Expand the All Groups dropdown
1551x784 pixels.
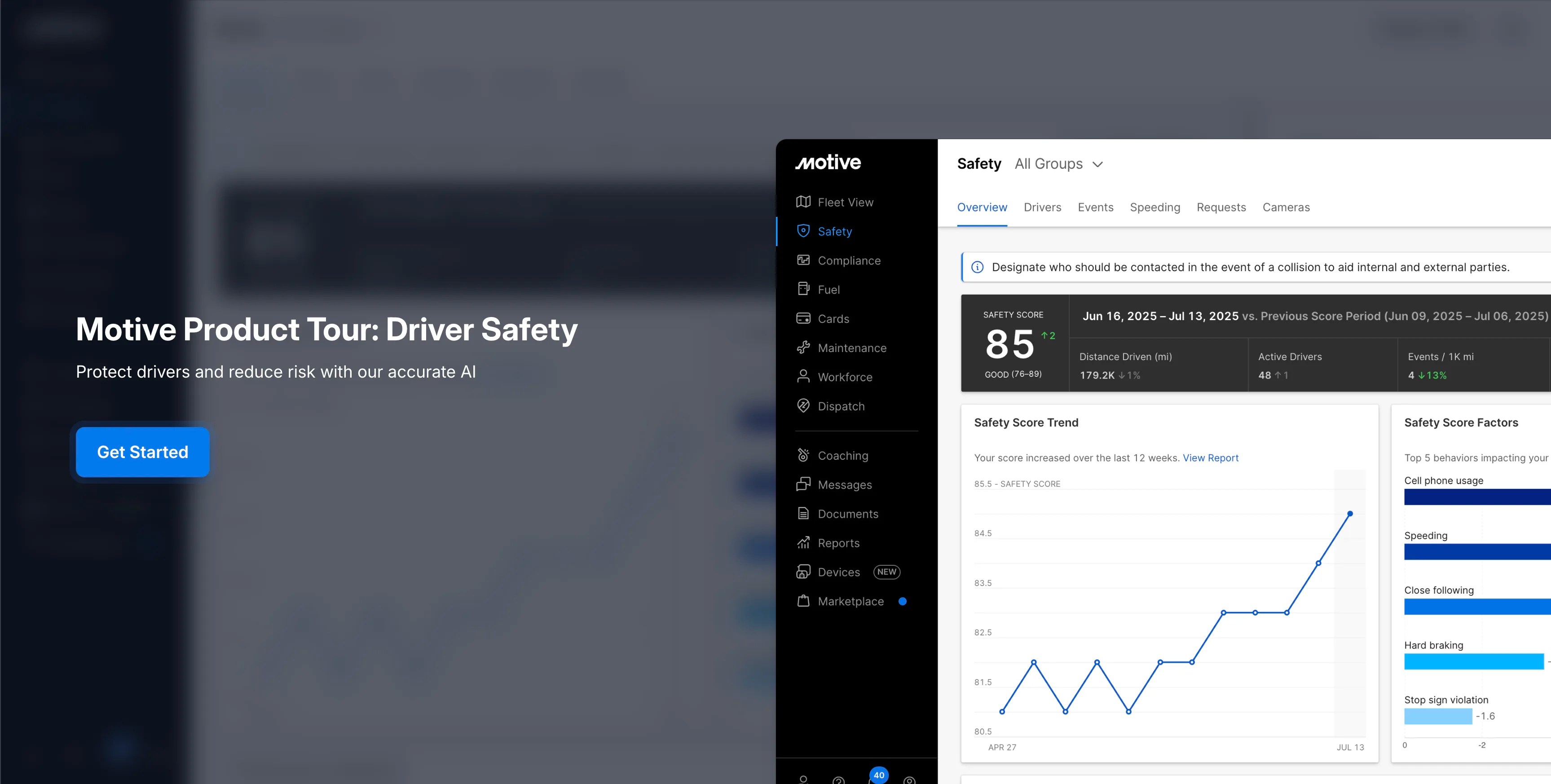coord(1058,164)
